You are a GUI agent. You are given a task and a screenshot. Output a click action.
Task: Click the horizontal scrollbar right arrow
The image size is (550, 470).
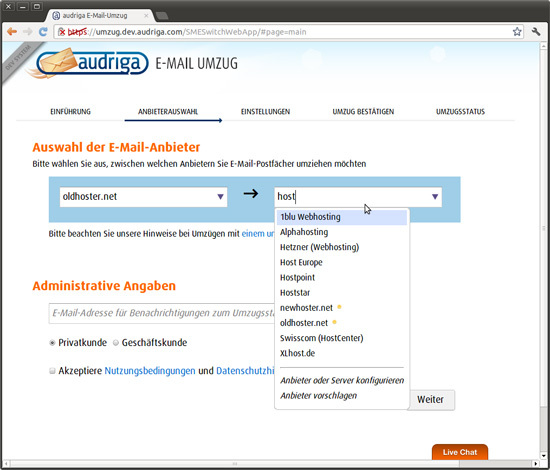tap(536, 463)
